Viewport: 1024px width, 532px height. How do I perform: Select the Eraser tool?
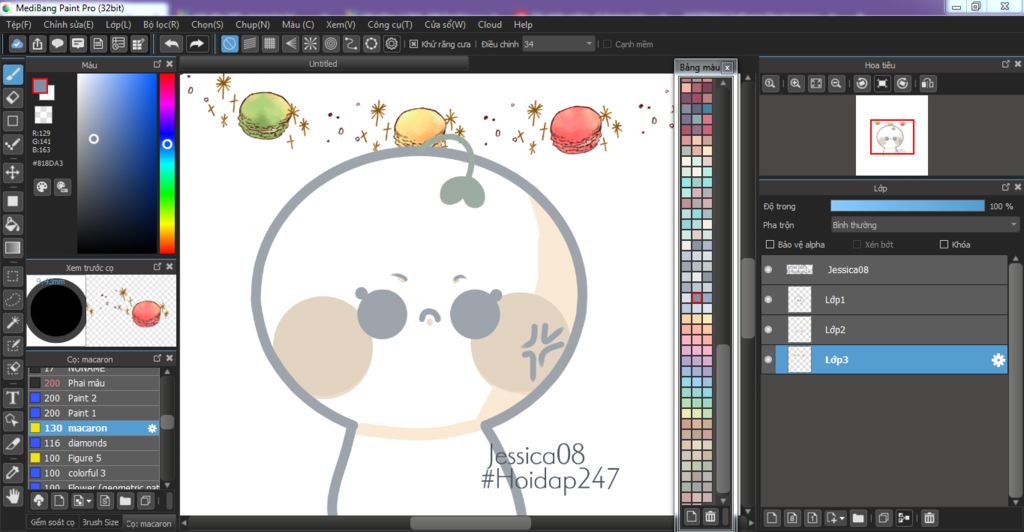click(12, 98)
